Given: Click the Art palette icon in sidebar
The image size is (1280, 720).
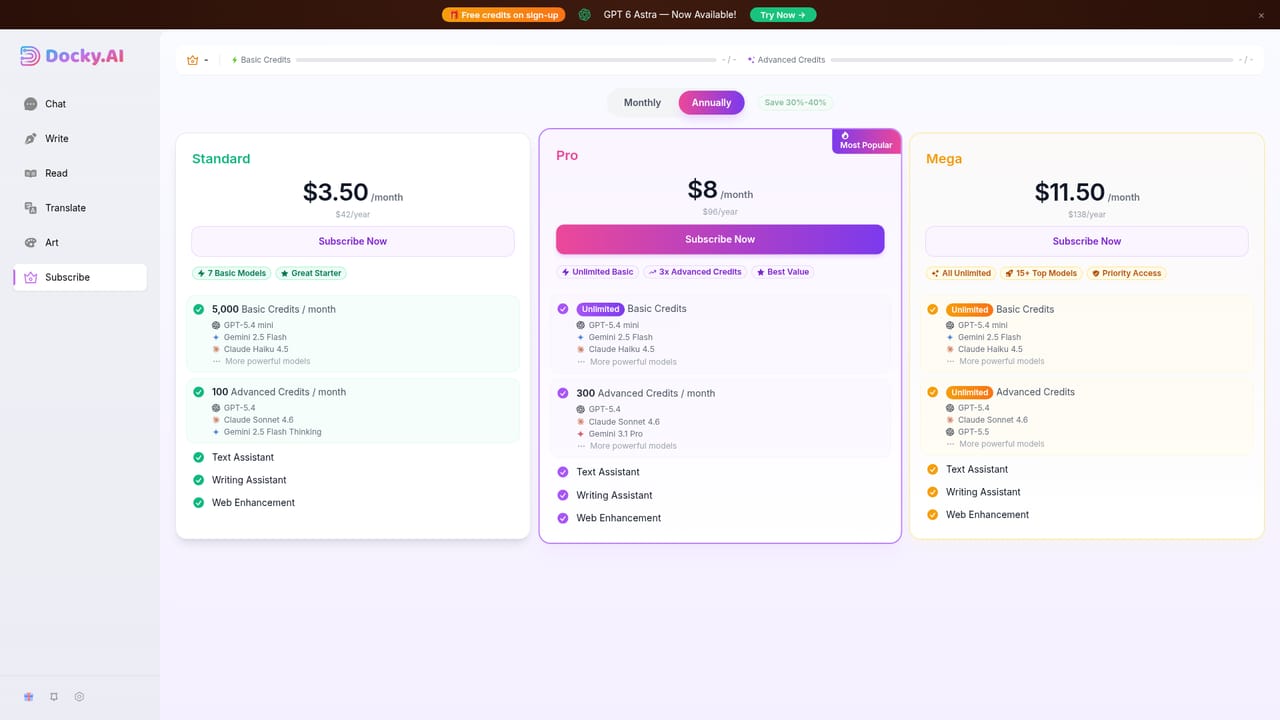Looking at the screenshot, I should click(x=31, y=243).
